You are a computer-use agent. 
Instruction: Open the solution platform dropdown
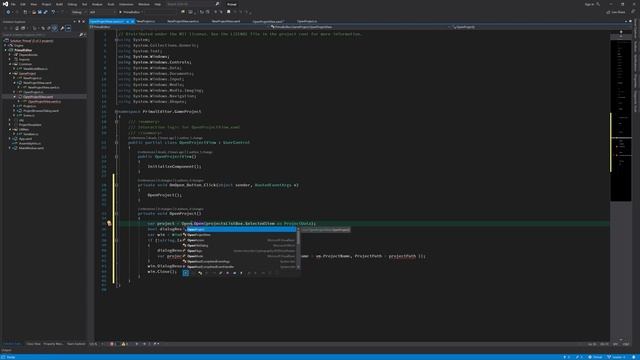tap(102, 12)
